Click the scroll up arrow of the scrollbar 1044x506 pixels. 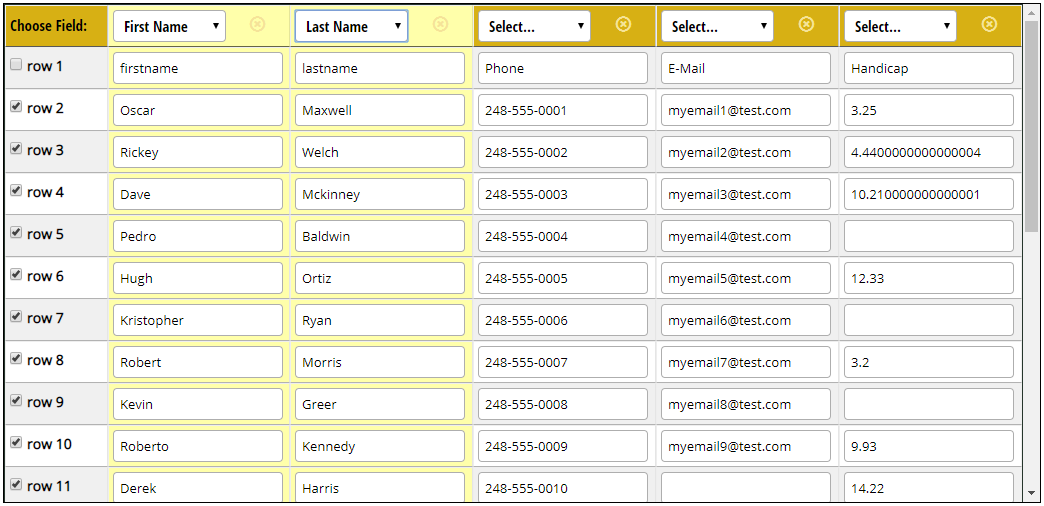click(x=1032, y=13)
